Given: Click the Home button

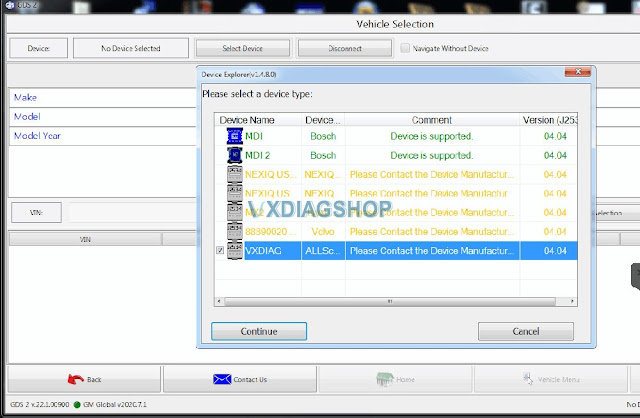Looking at the screenshot, I should point(395,379).
